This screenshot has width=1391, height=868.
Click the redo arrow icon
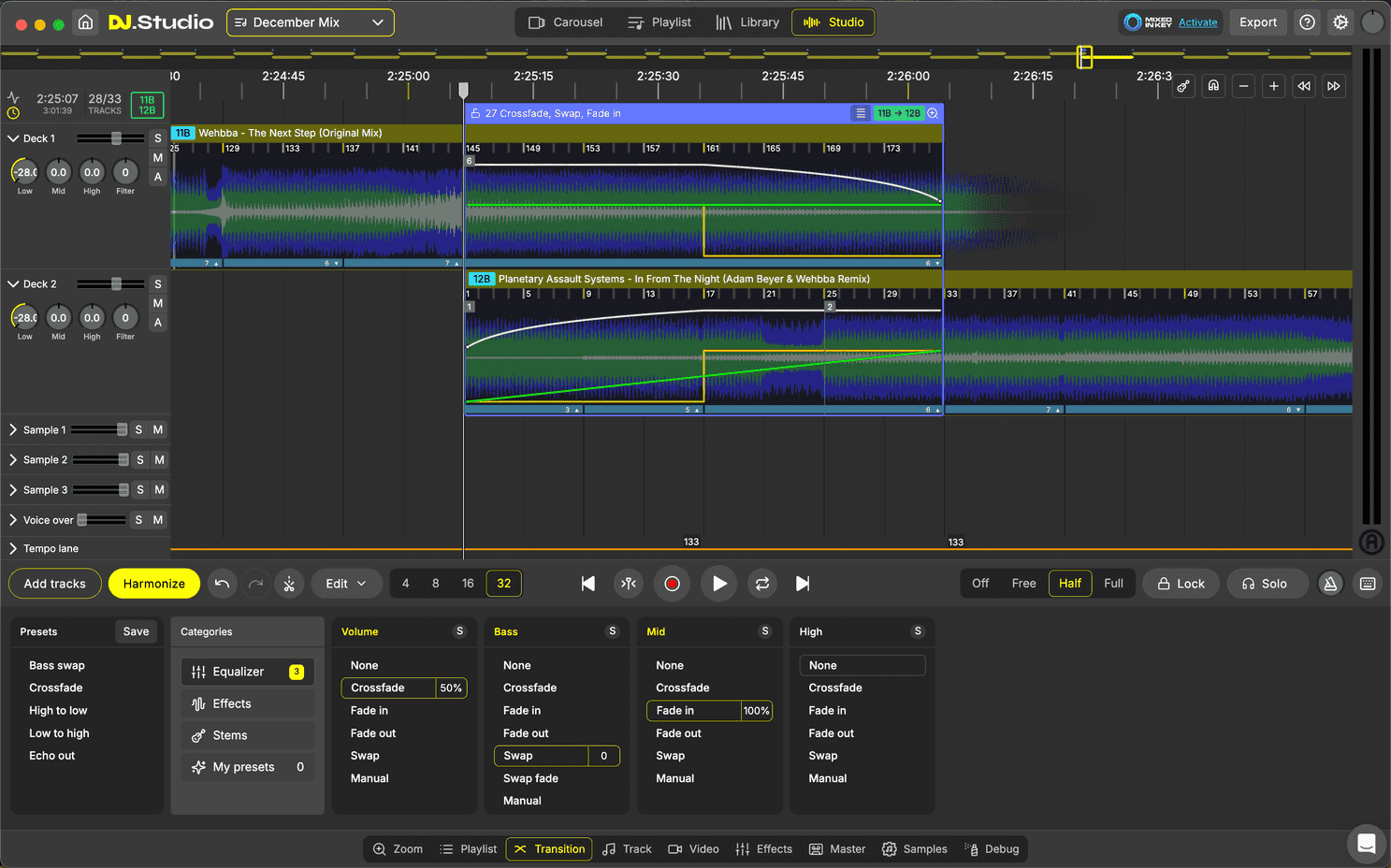pyautogui.click(x=255, y=584)
